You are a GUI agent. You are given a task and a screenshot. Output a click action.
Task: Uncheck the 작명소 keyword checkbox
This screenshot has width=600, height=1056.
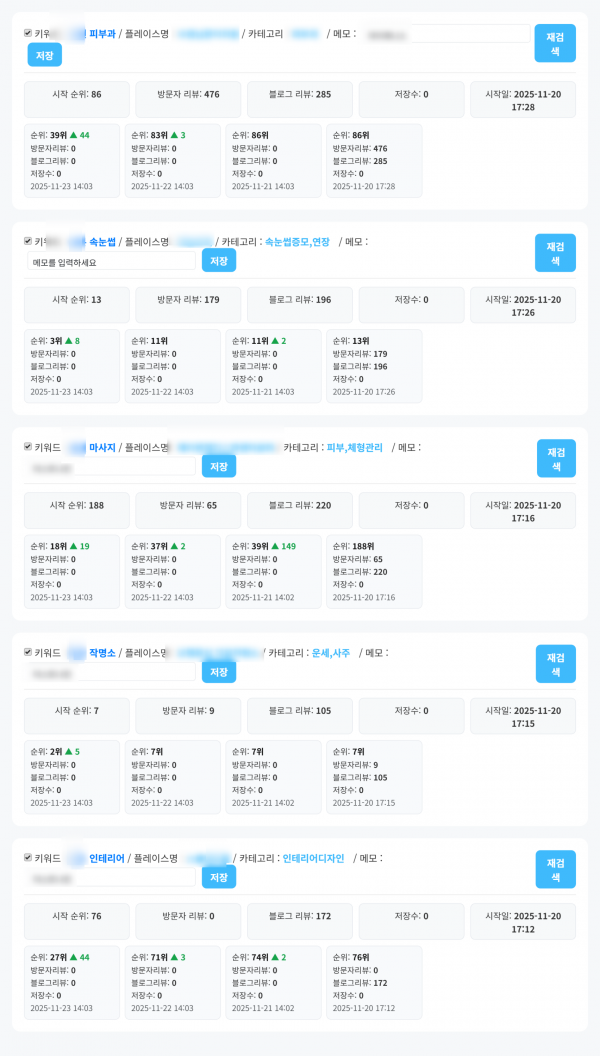[x=28, y=653]
